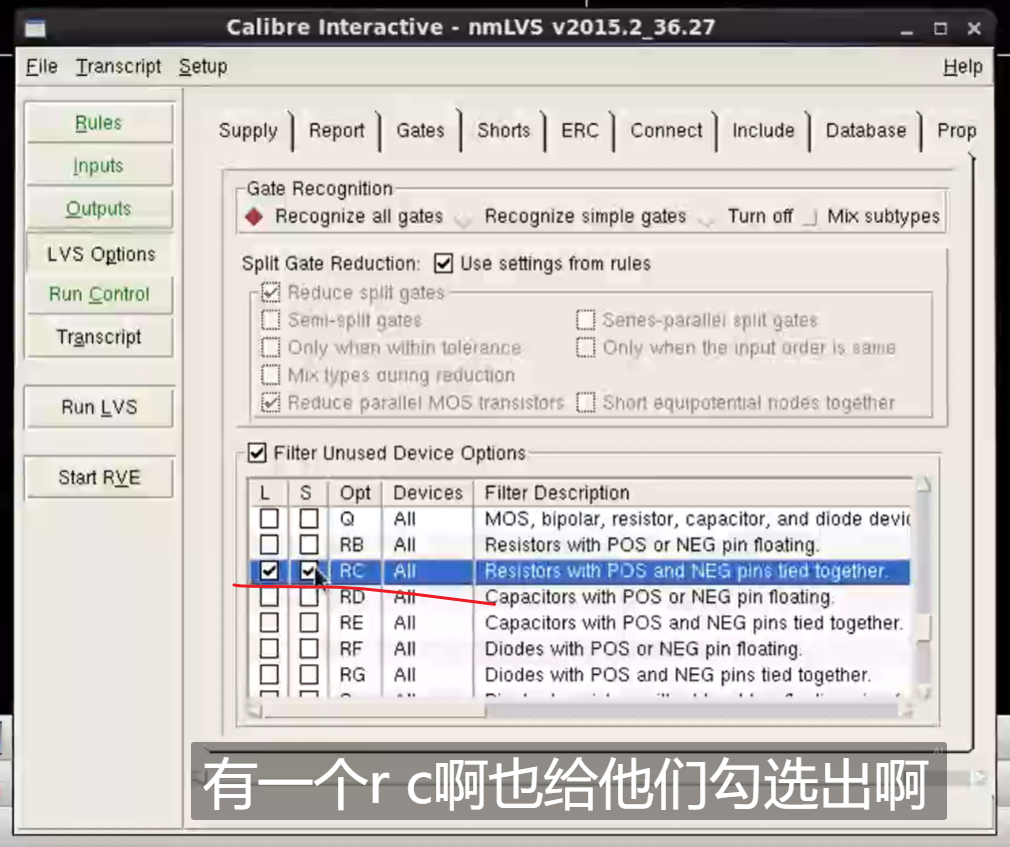Select Turn off gate recognition option

pyautogui.click(x=706, y=219)
